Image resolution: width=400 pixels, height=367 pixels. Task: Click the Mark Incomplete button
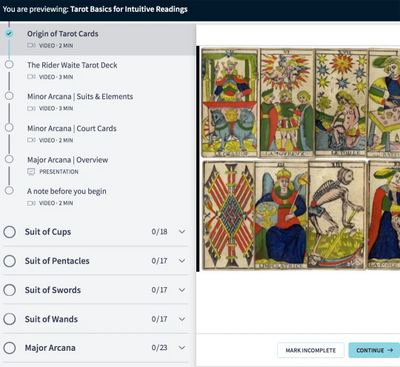coord(311,350)
